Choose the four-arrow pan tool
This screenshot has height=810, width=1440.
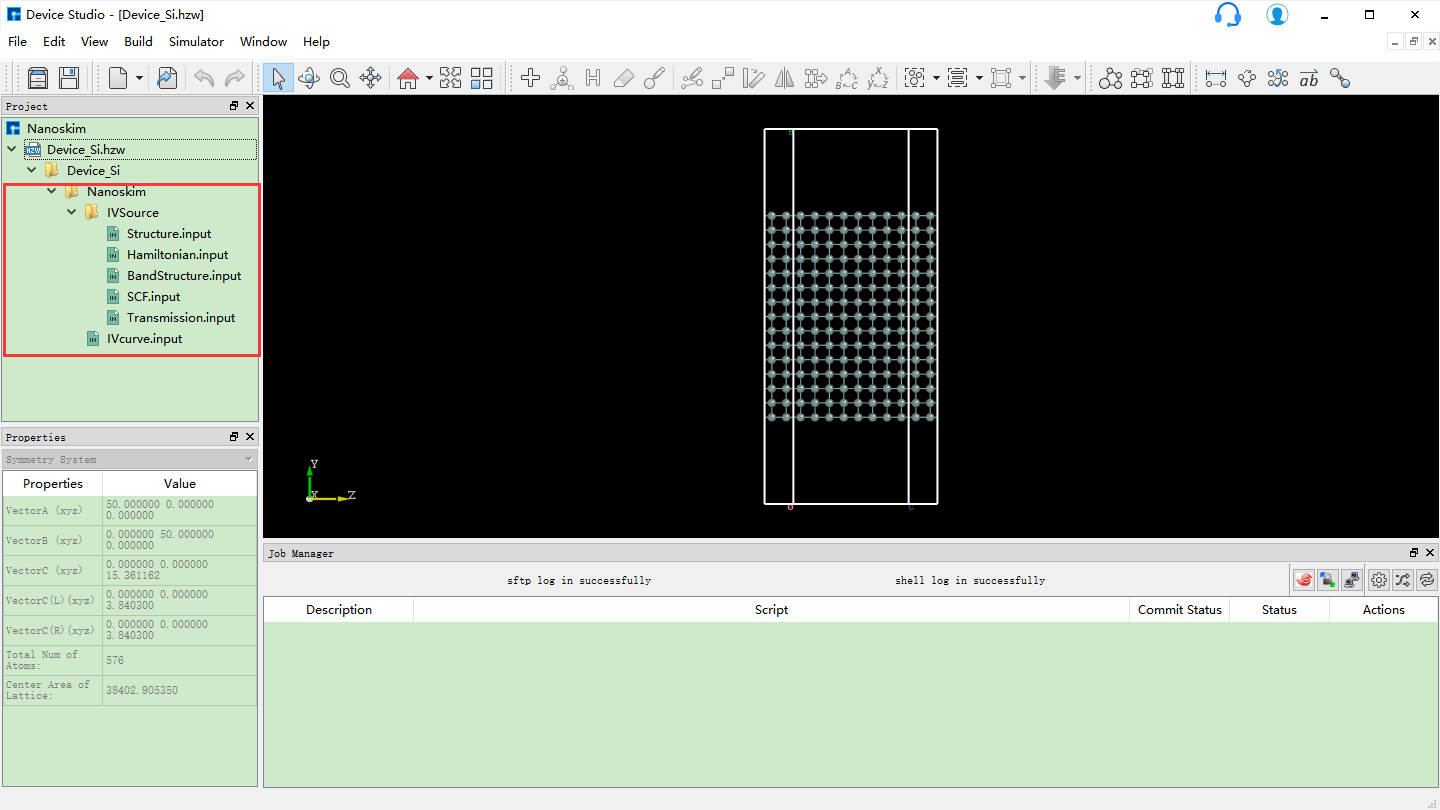[371, 78]
